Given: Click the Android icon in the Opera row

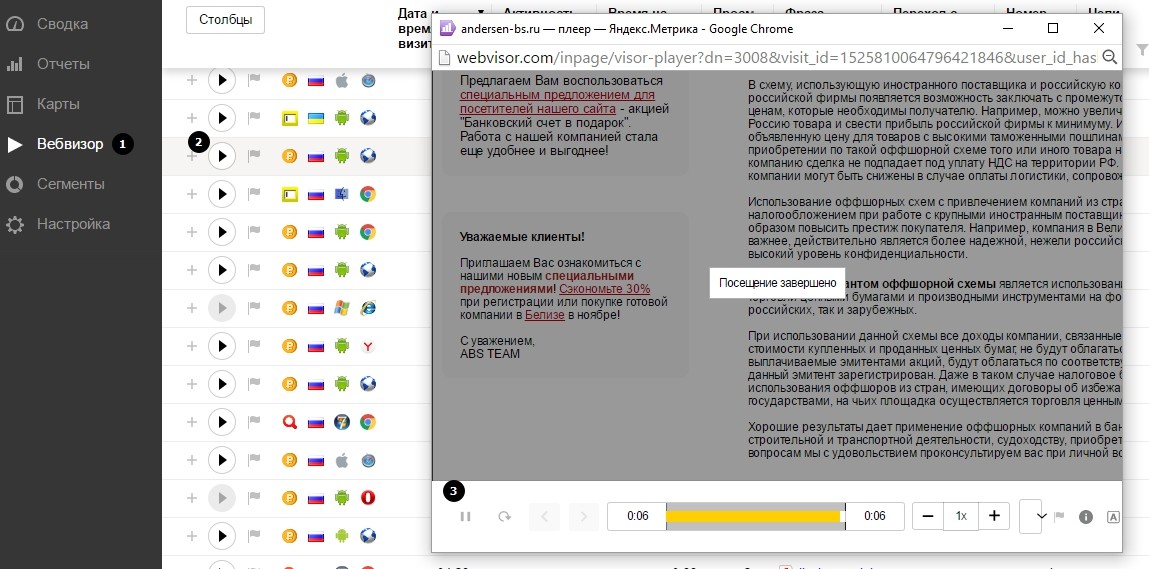Looking at the screenshot, I should pos(341,498).
